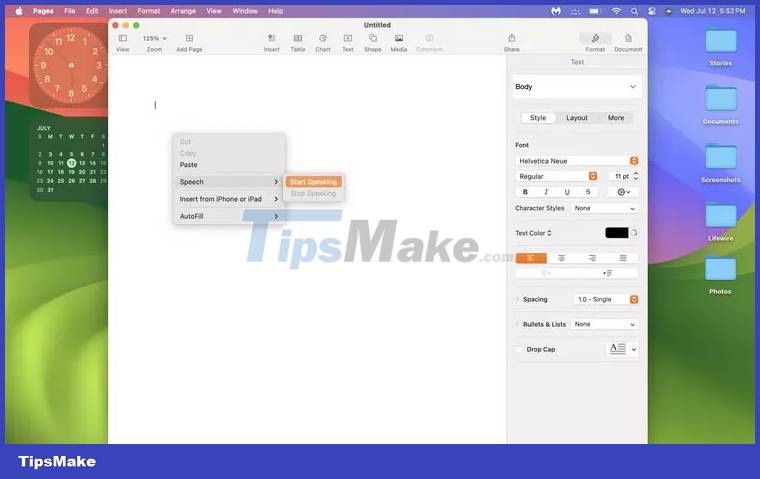Screen dimensions: 760x479
Task: Select Paste in the context menu
Action: [189, 165]
